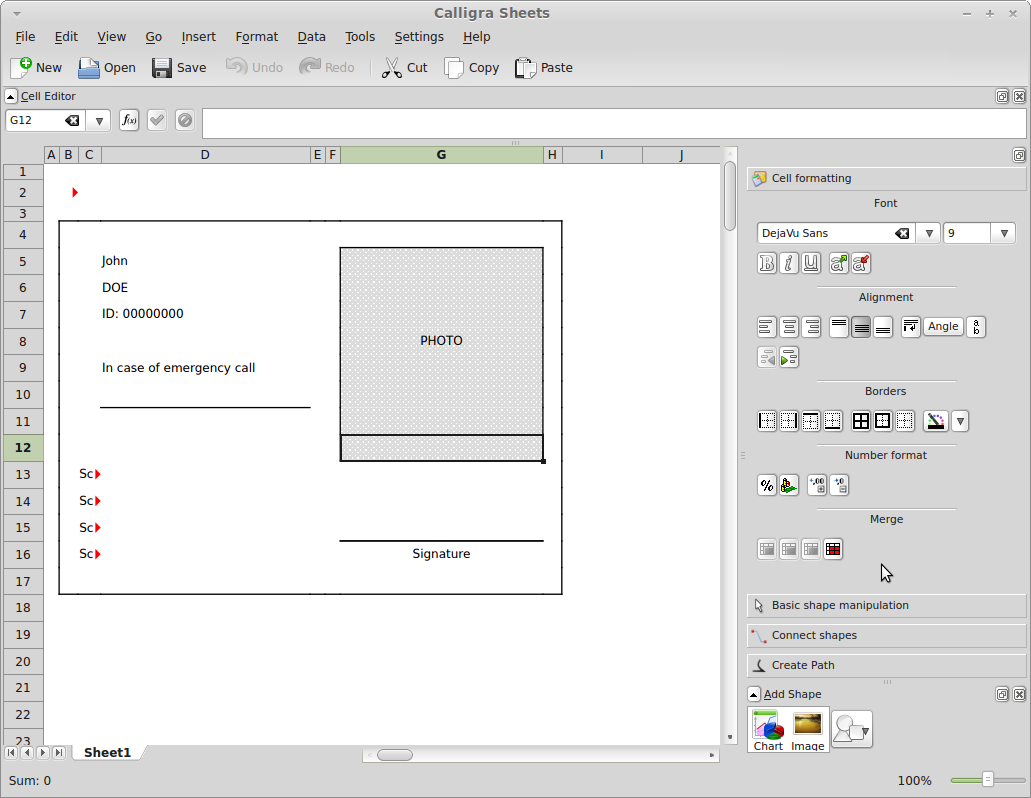Open the font size dropdown
Viewport: 1031px width, 798px height.
pyautogui.click(x=1004, y=233)
